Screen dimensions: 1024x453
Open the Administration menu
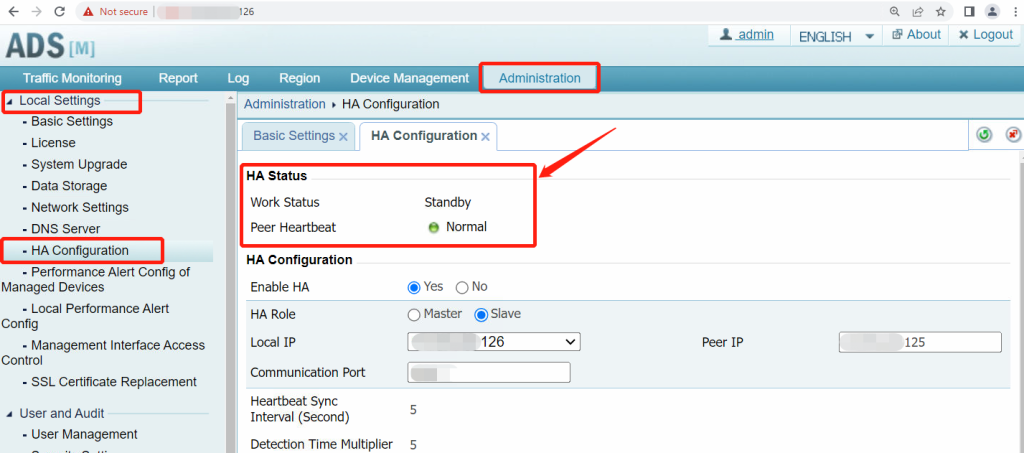[539, 78]
